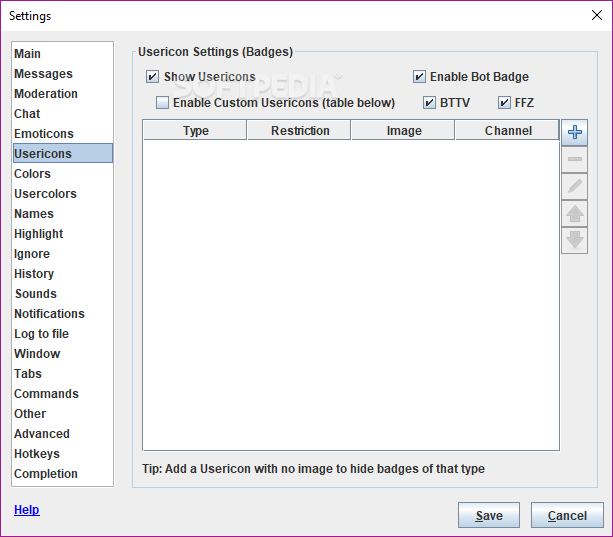Cancel the settings dialog
Viewport: 613px width, 537px height.
click(567, 515)
